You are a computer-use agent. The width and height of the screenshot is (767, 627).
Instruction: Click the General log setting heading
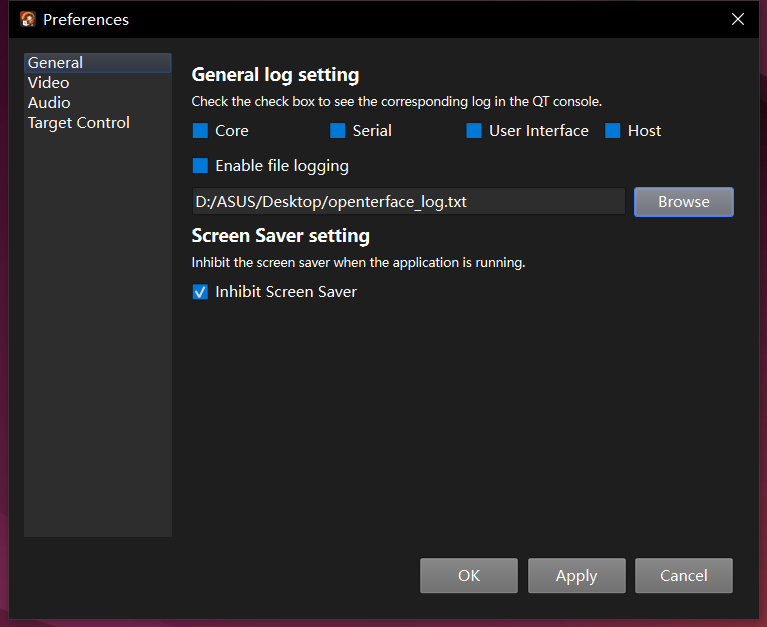point(275,75)
